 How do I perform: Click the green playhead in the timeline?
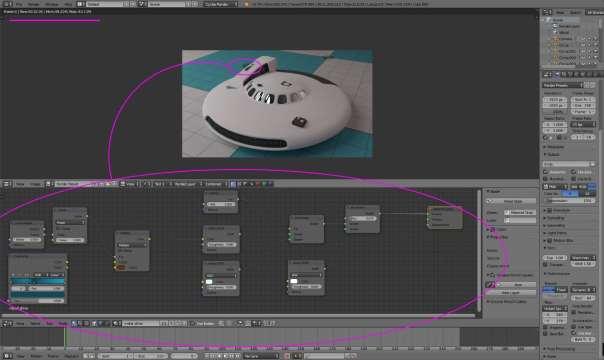click(65, 337)
